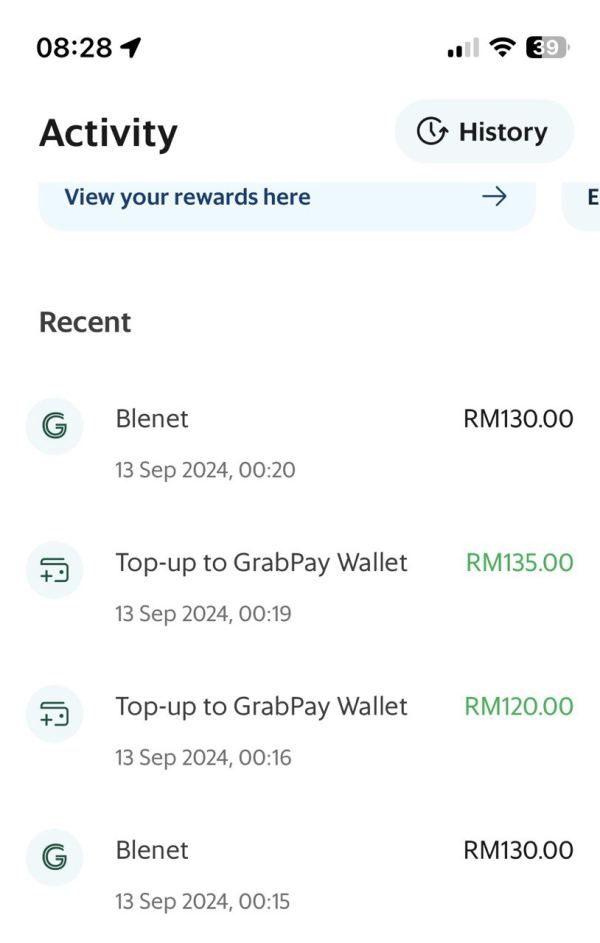Tap the 'Recent' section heading
This screenshot has height=943, width=600.
[85, 322]
